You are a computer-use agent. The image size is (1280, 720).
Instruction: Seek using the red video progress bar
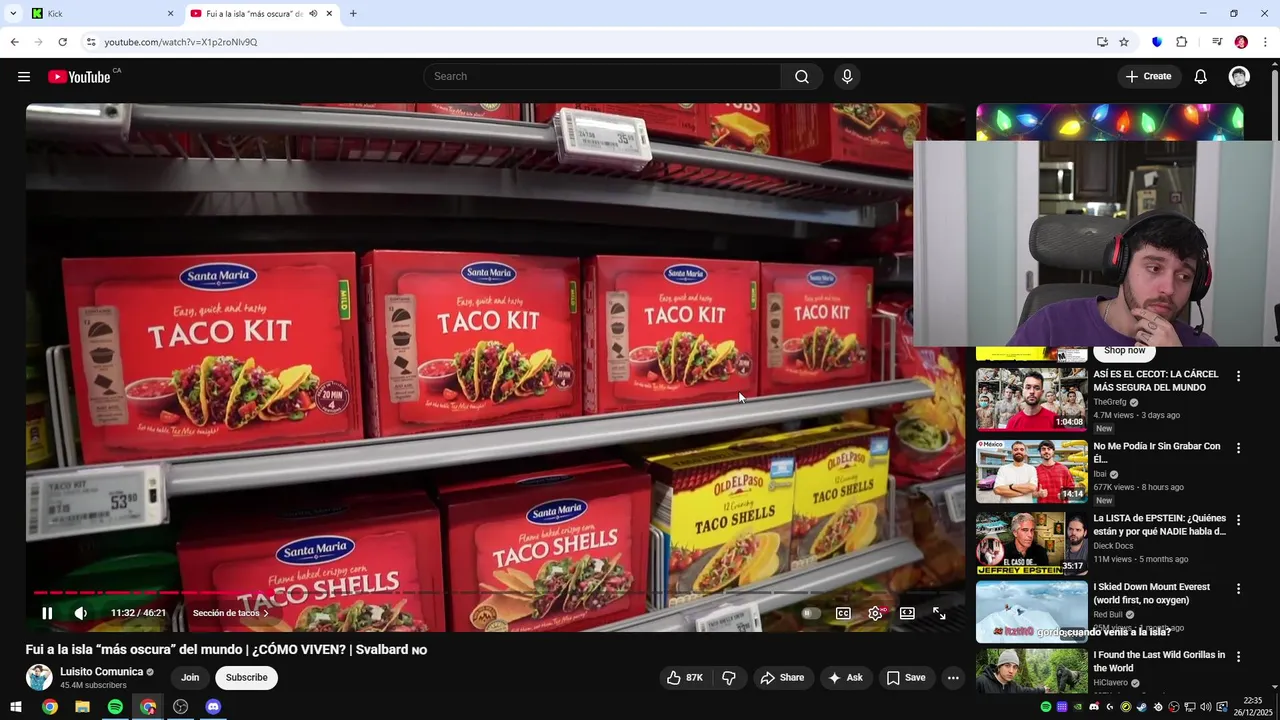coord(495,593)
